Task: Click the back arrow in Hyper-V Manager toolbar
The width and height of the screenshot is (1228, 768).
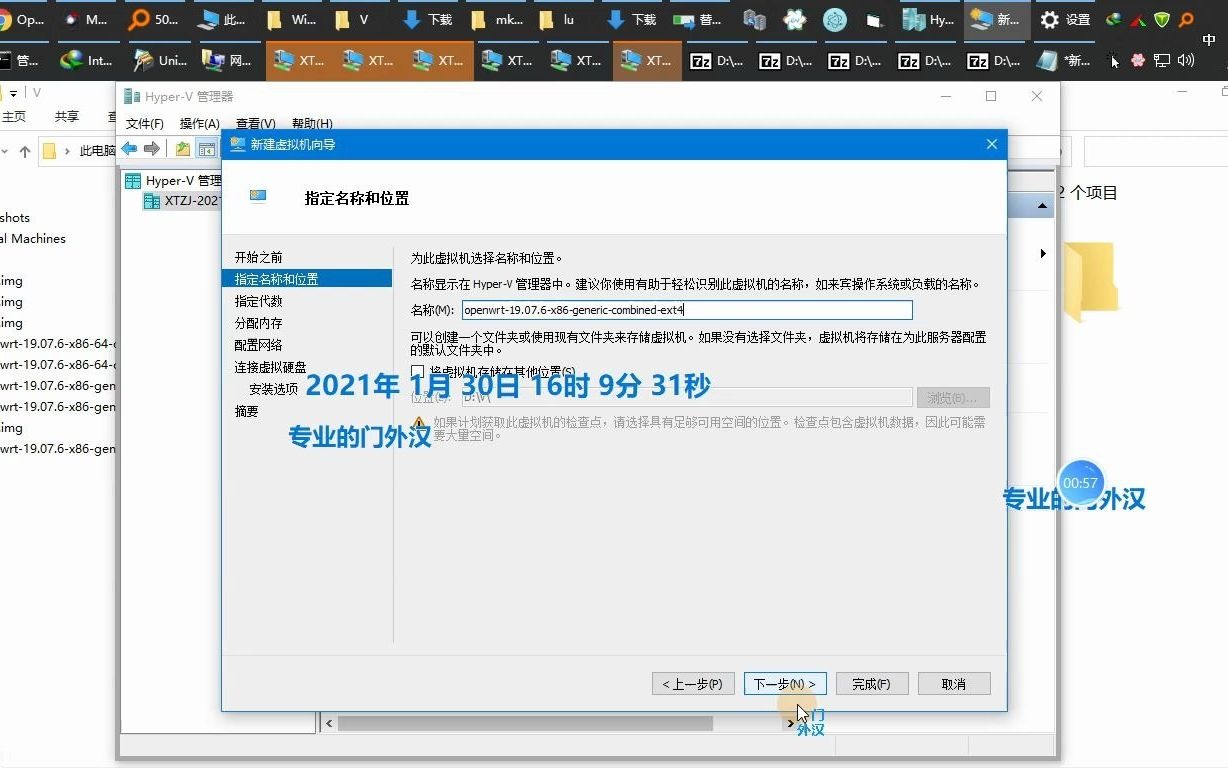Action: tap(129, 149)
